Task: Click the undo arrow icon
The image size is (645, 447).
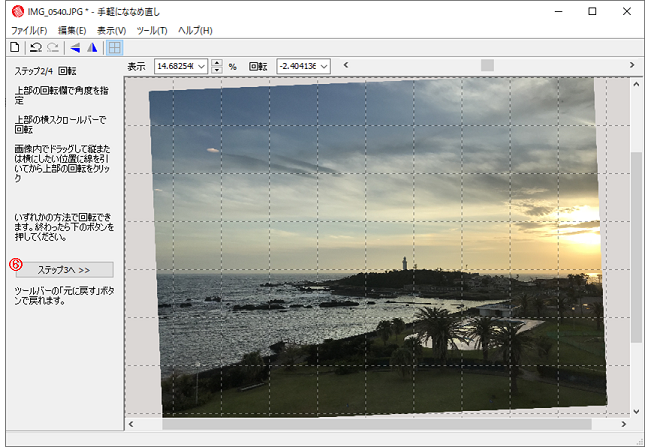Action: pyautogui.click(x=35, y=47)
